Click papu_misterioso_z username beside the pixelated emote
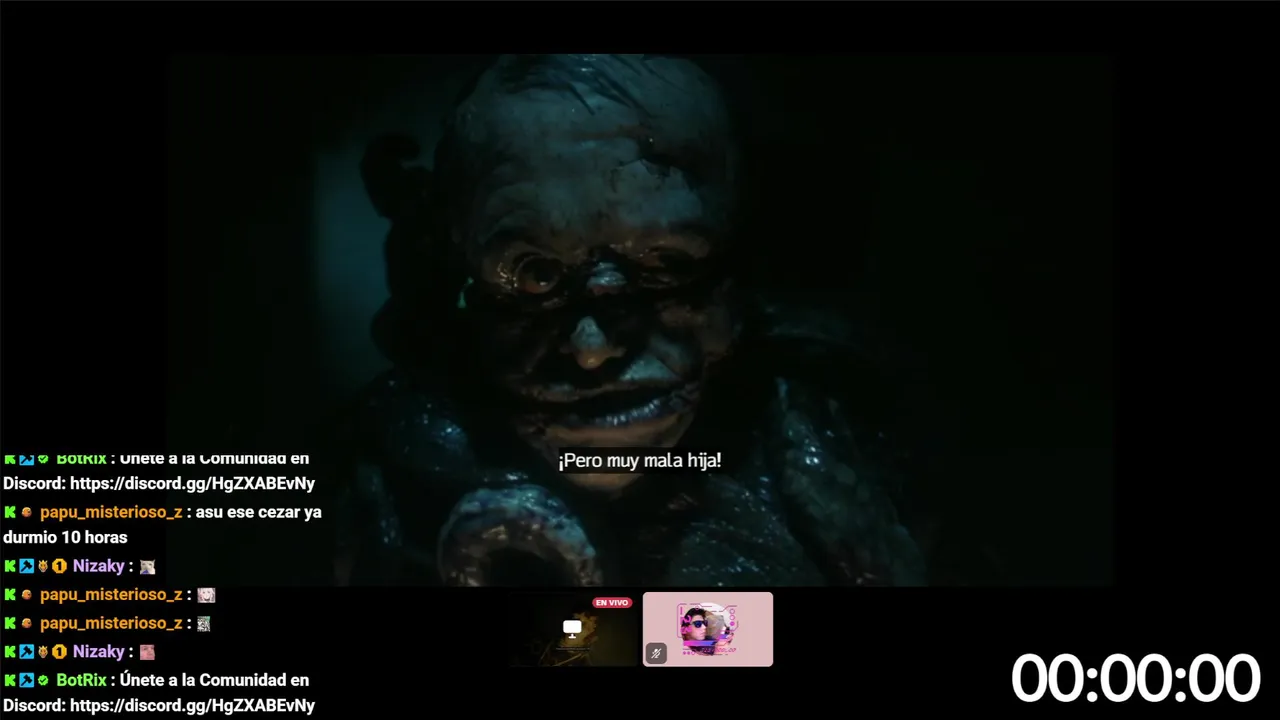 [111, 623]
